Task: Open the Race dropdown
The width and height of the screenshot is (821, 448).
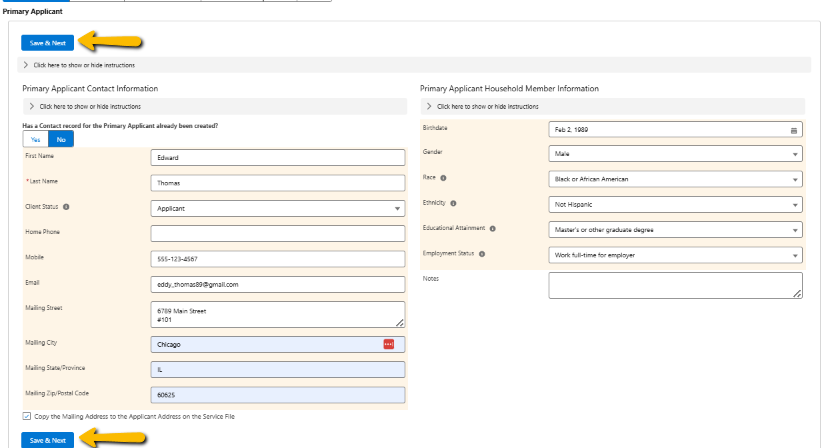Action: [675, 179]
